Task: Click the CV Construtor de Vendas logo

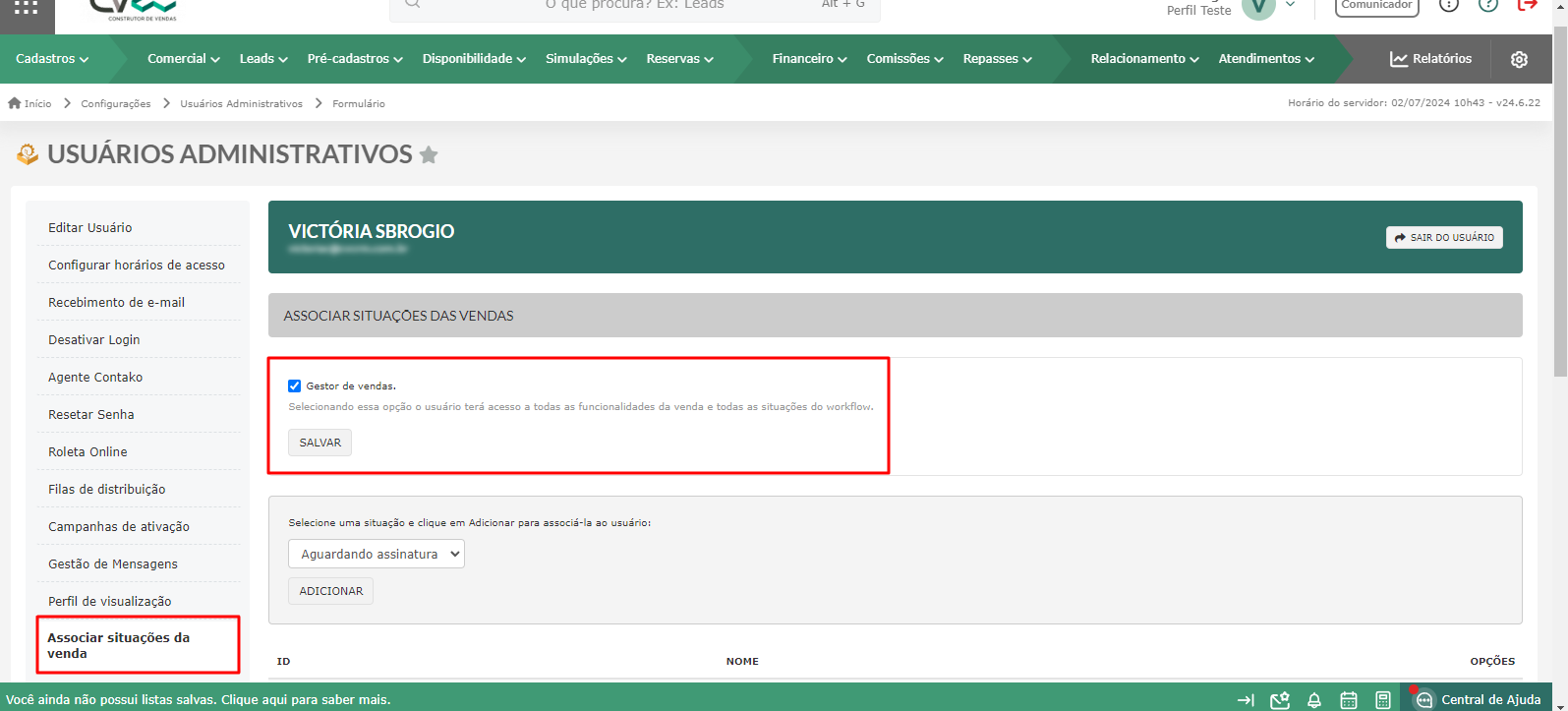Action: point(133,10)
